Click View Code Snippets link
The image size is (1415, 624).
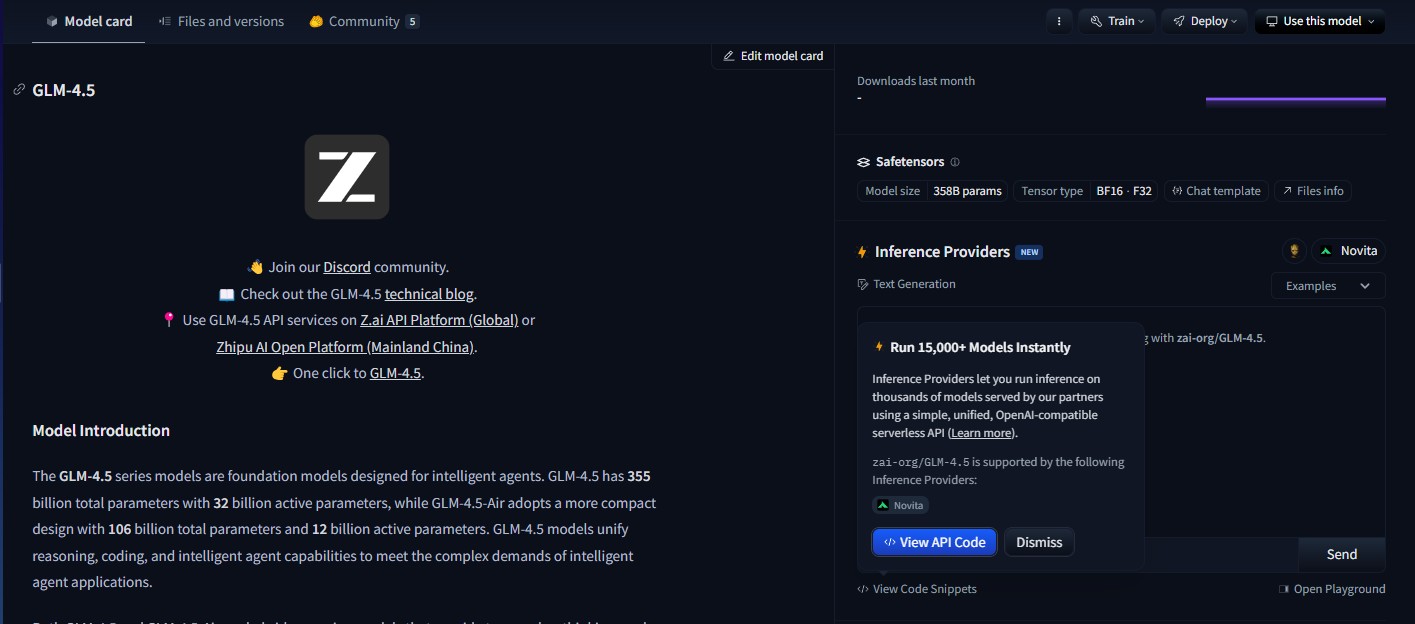click(x=917, y=589)
